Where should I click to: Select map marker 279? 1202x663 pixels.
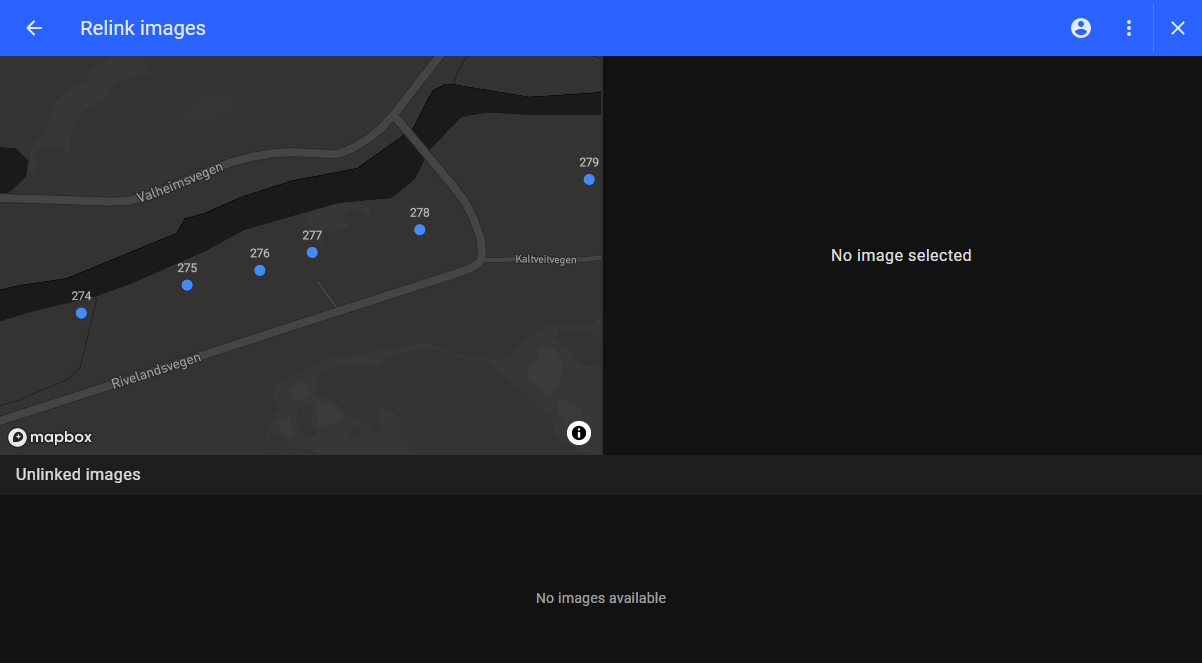tap(589, 179)
